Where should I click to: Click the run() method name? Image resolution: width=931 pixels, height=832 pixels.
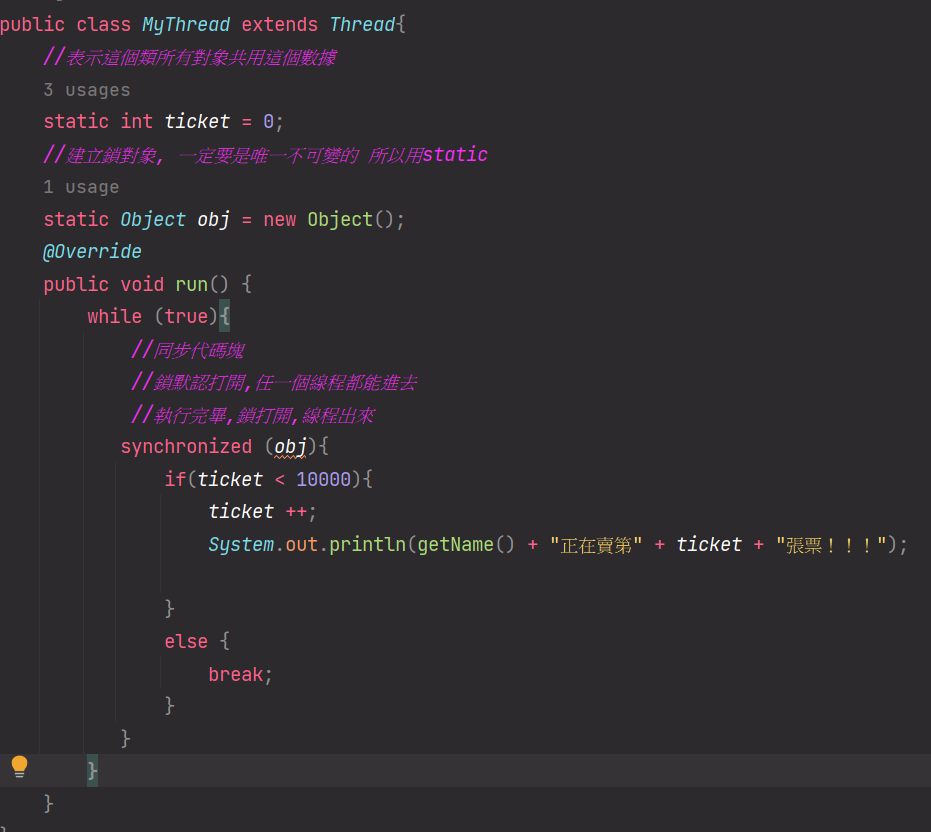click(191, 284)
